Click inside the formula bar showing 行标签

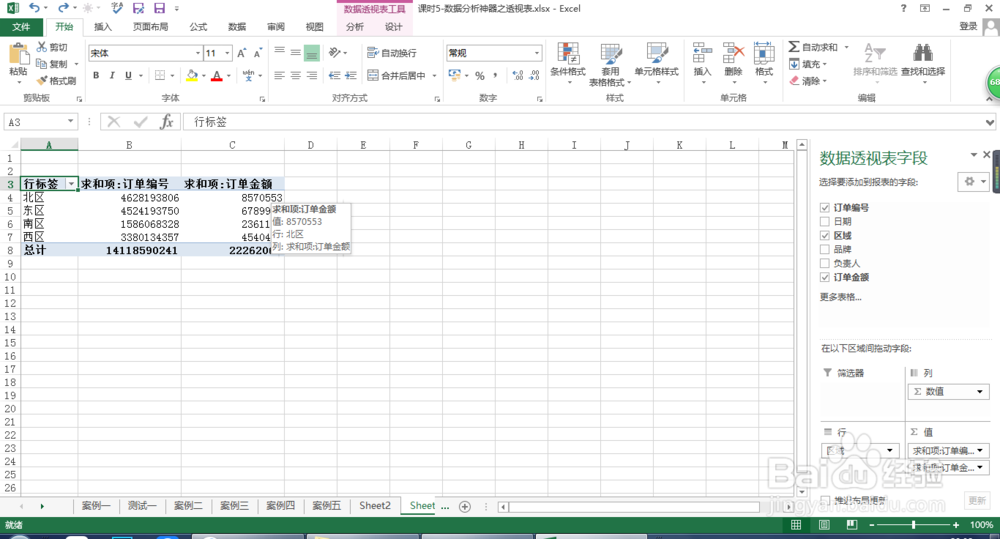click(x=585, y=121)
